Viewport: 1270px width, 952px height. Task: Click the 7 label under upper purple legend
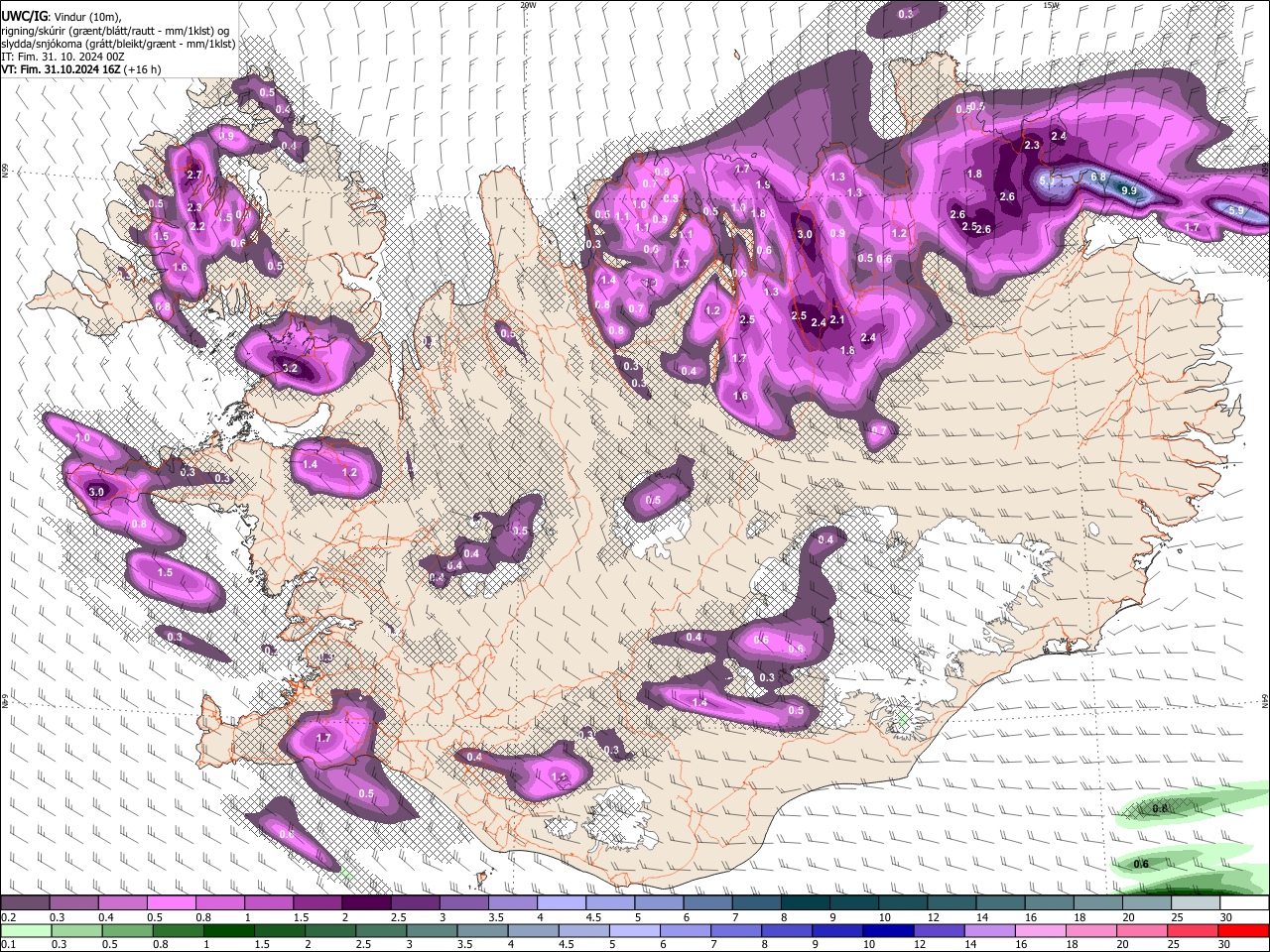(736, 917)
